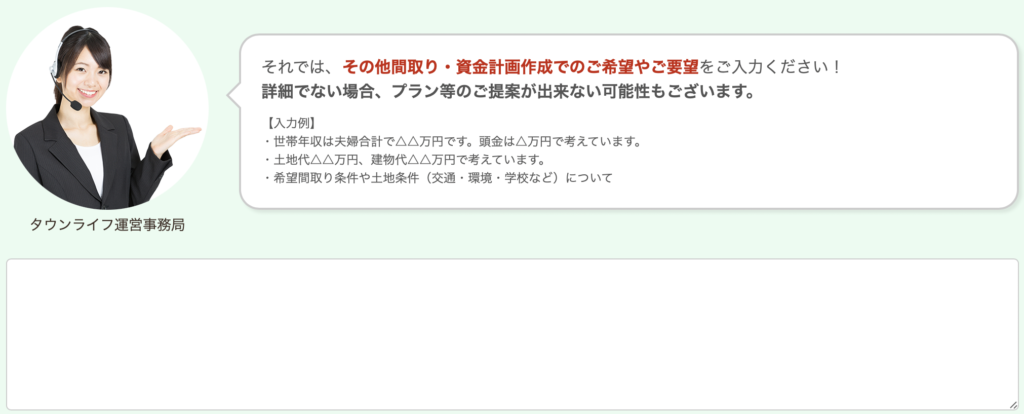Screen dimensions: 1024x414
Task: Click the operator's circular avatar photo
Action: tap(107, 108)
